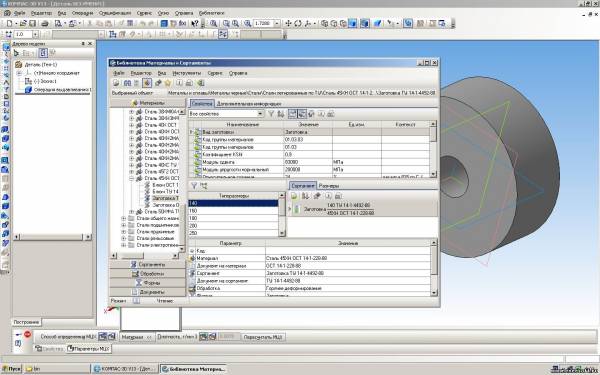Switch to KOMPAS-3D V13 taskbar button
This screenshot has width=600, height=375.
[125, 369]
